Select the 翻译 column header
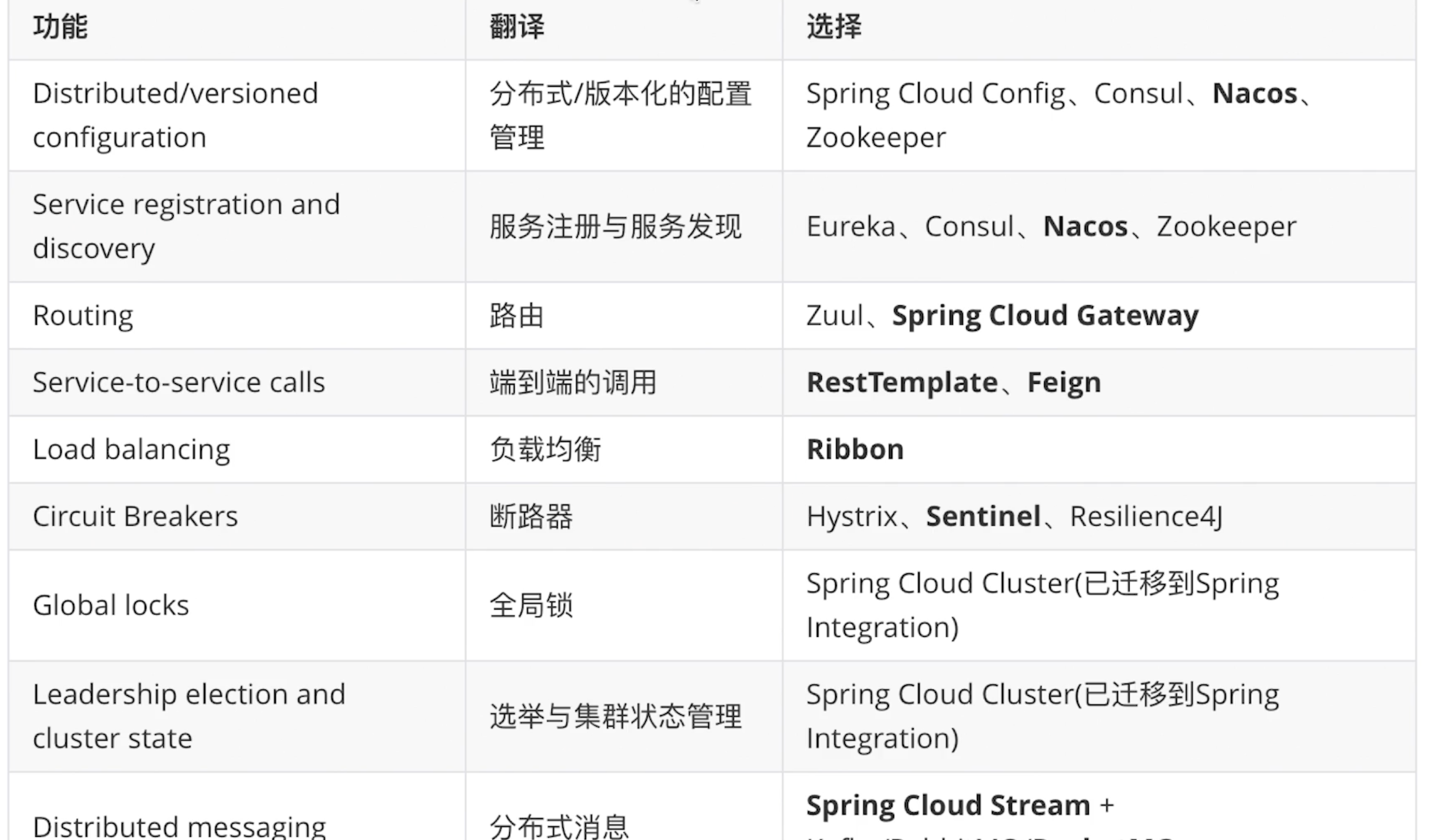This screenshot has width=1440, height=840. [x=517, y=27]
